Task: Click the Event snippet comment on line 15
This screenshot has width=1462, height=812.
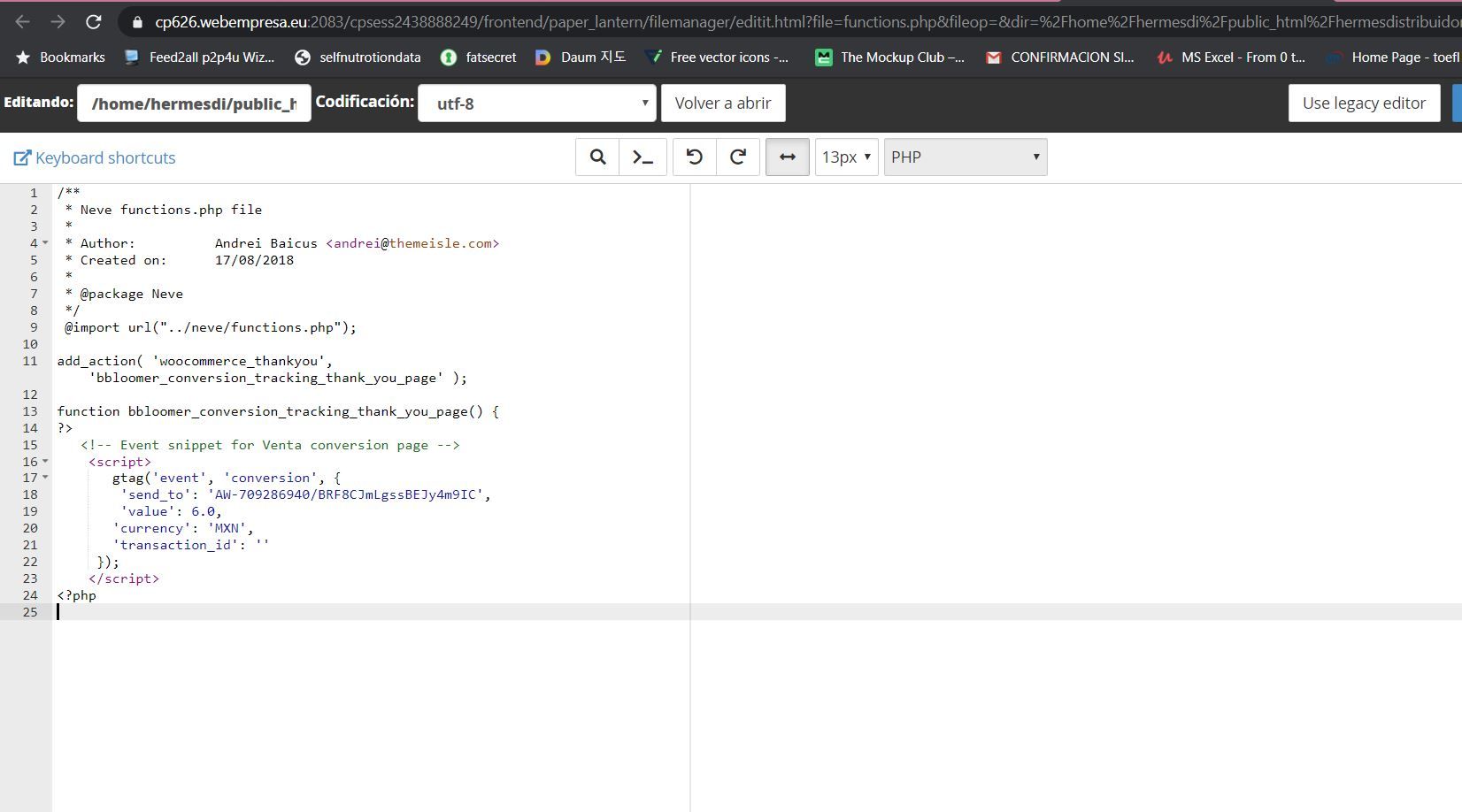Action: [270, 445]
